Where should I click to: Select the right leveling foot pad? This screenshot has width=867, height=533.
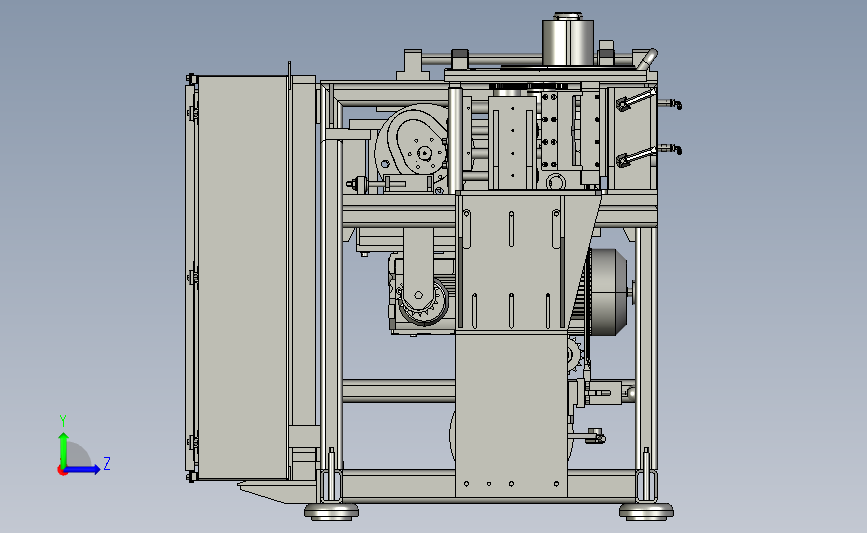coord(646,511)
